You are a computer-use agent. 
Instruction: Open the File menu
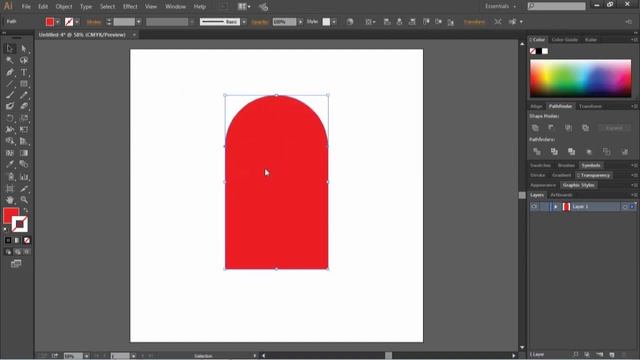tap(26, 7)
